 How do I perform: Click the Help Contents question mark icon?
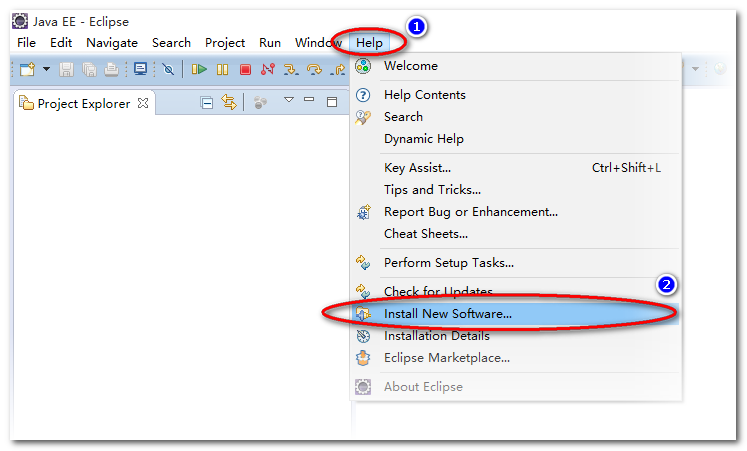363,95
